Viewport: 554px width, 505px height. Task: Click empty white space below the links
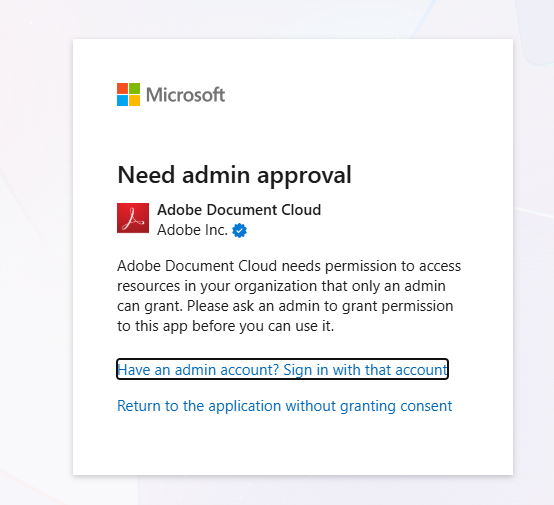[x=293, y=445]
